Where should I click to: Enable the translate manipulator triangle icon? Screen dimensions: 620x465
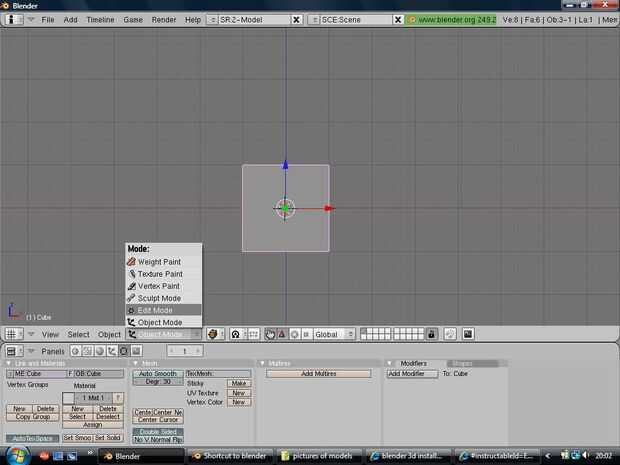point(282,334)
